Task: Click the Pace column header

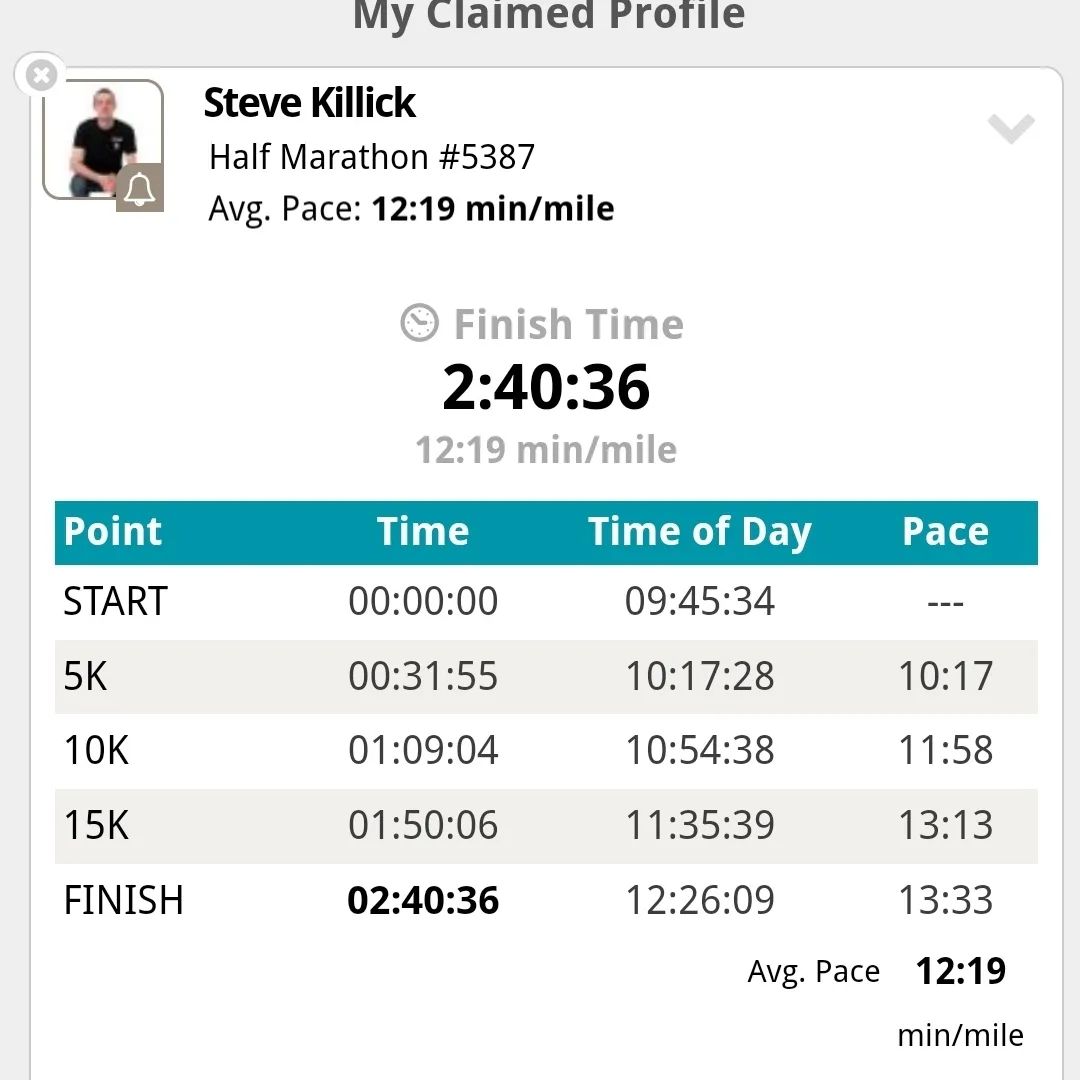Action: [946, 532]
